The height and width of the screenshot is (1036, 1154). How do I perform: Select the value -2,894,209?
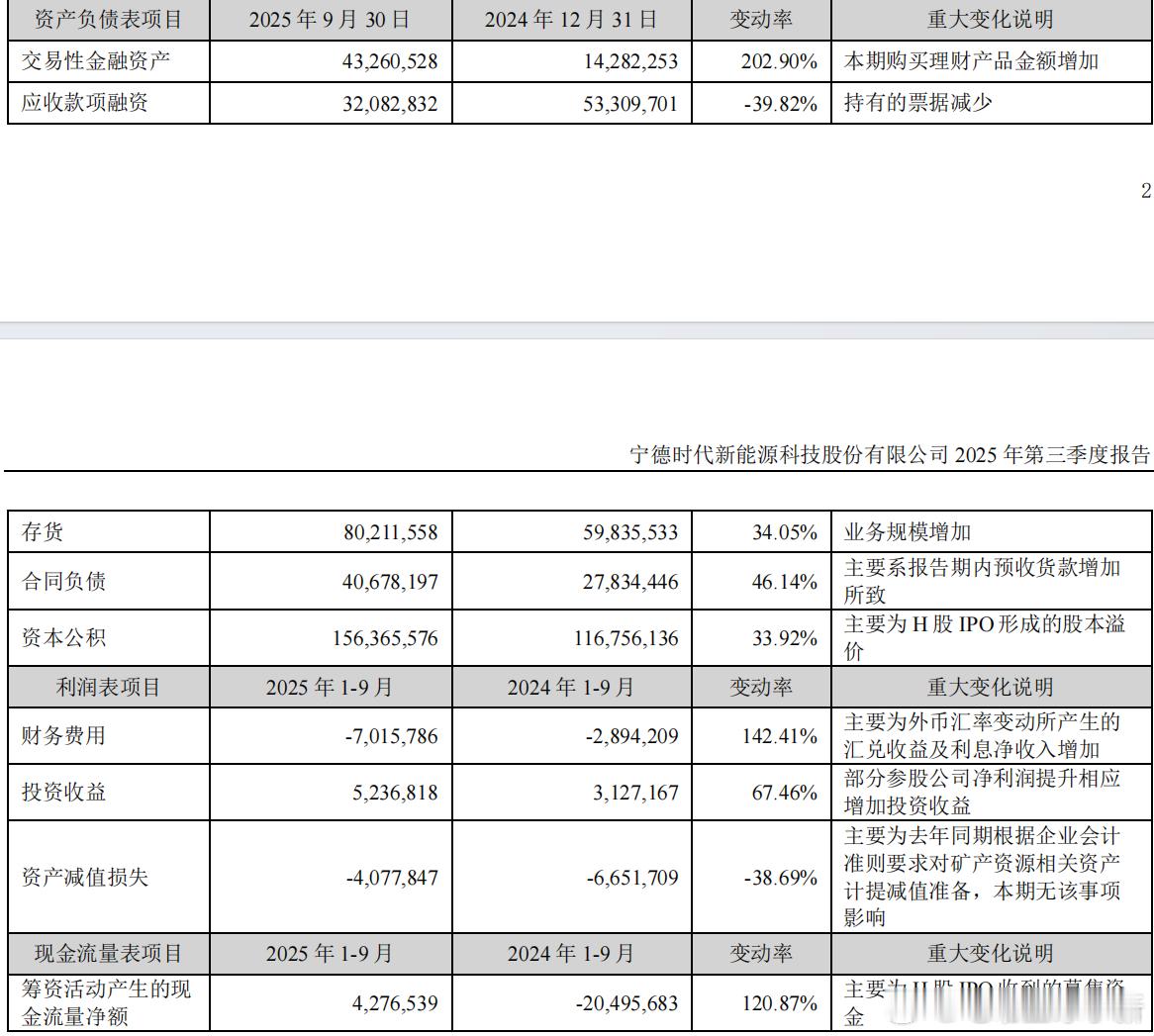point(632,736)
